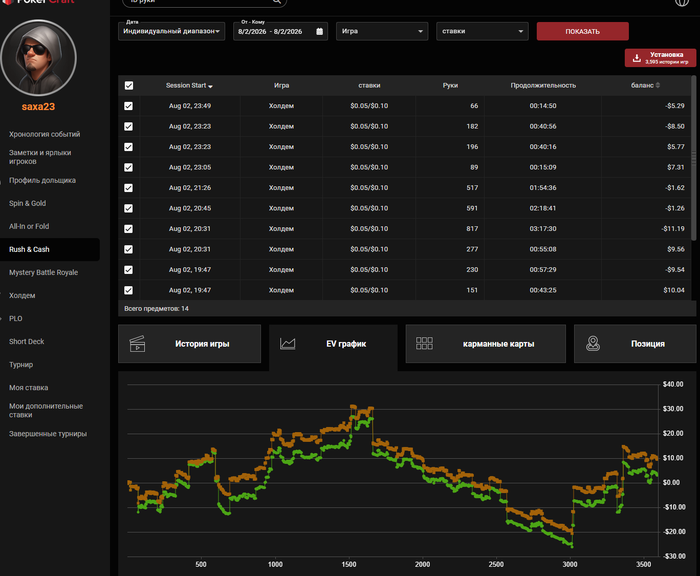Uncheck the session with 817 hands
This screenshot has width=700, height=576.
click(129, 229)
